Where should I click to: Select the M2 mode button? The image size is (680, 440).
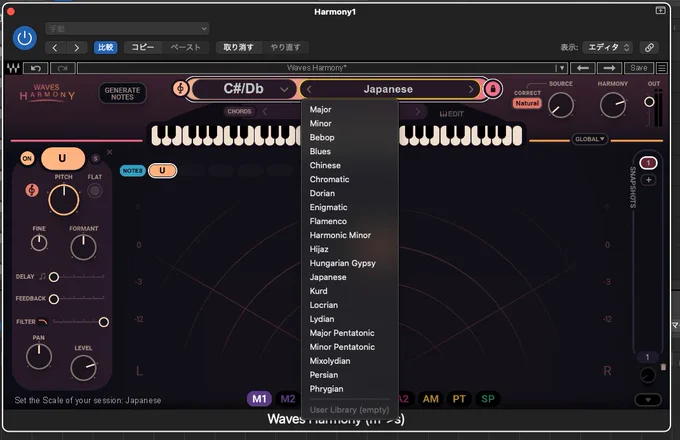point(288,399)
